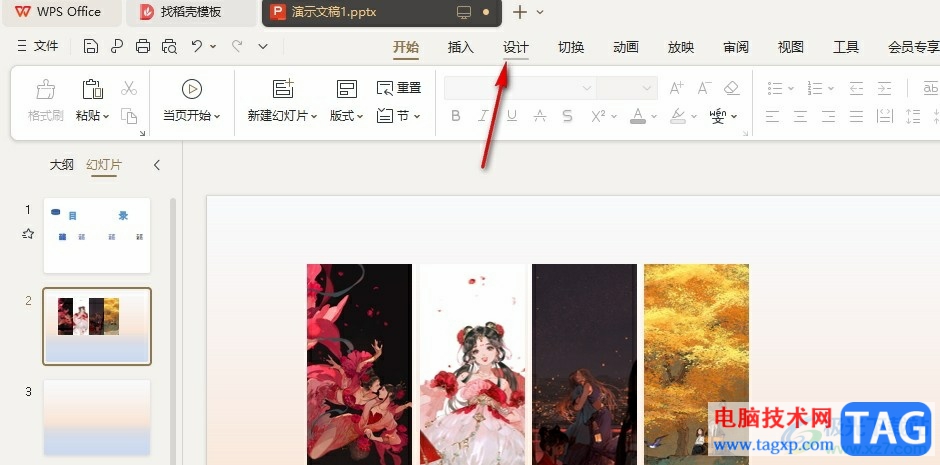Toggle Strikethrough formatting
This screenshot has height=465, width=940.
pos(540,116)
